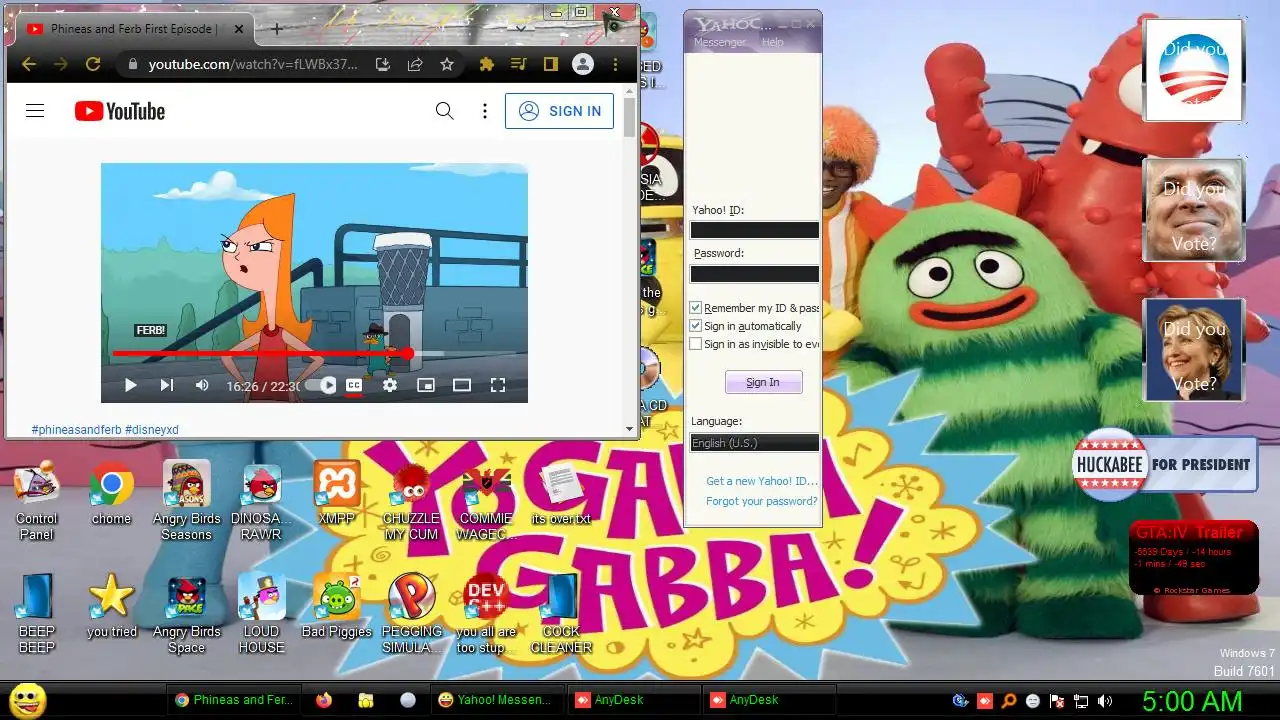Viewport: 1280px width, 720px height.
Task: Click the #disneyxd hashtag link
Action: click(152, 430)
